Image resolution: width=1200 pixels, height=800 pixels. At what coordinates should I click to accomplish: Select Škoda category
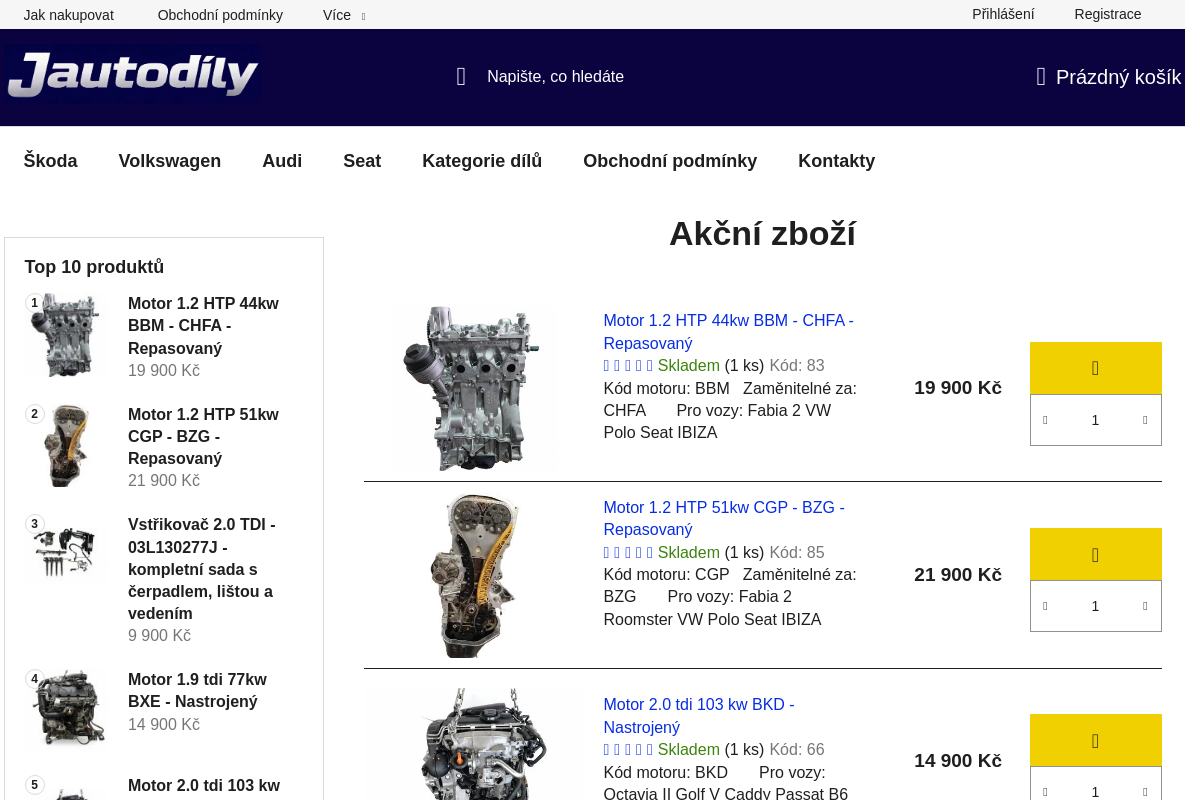click(x=50, y=161)
